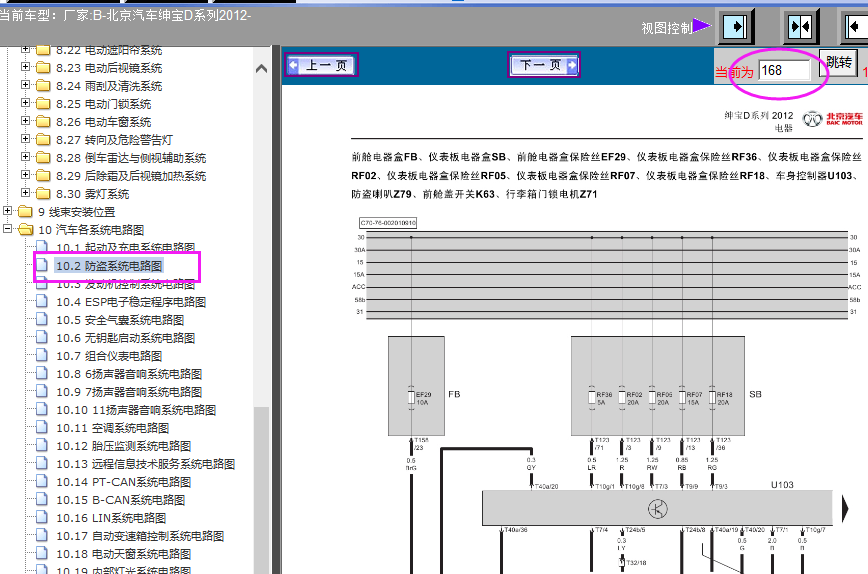Screen dimensions: 868x574
Task: Expand the 8.22 电动遮阳帘系统 folder
Action: click(25, 49)
